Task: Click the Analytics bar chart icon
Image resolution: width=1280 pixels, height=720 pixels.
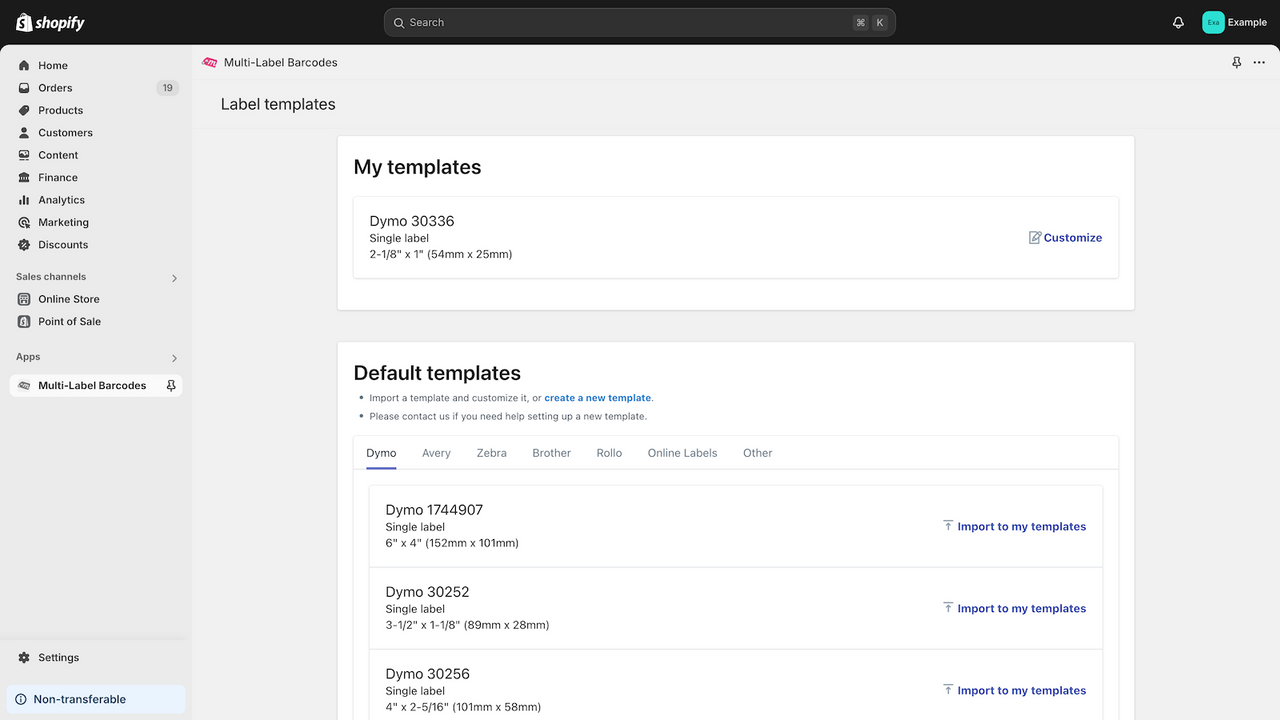Action: tap(24, 200)
